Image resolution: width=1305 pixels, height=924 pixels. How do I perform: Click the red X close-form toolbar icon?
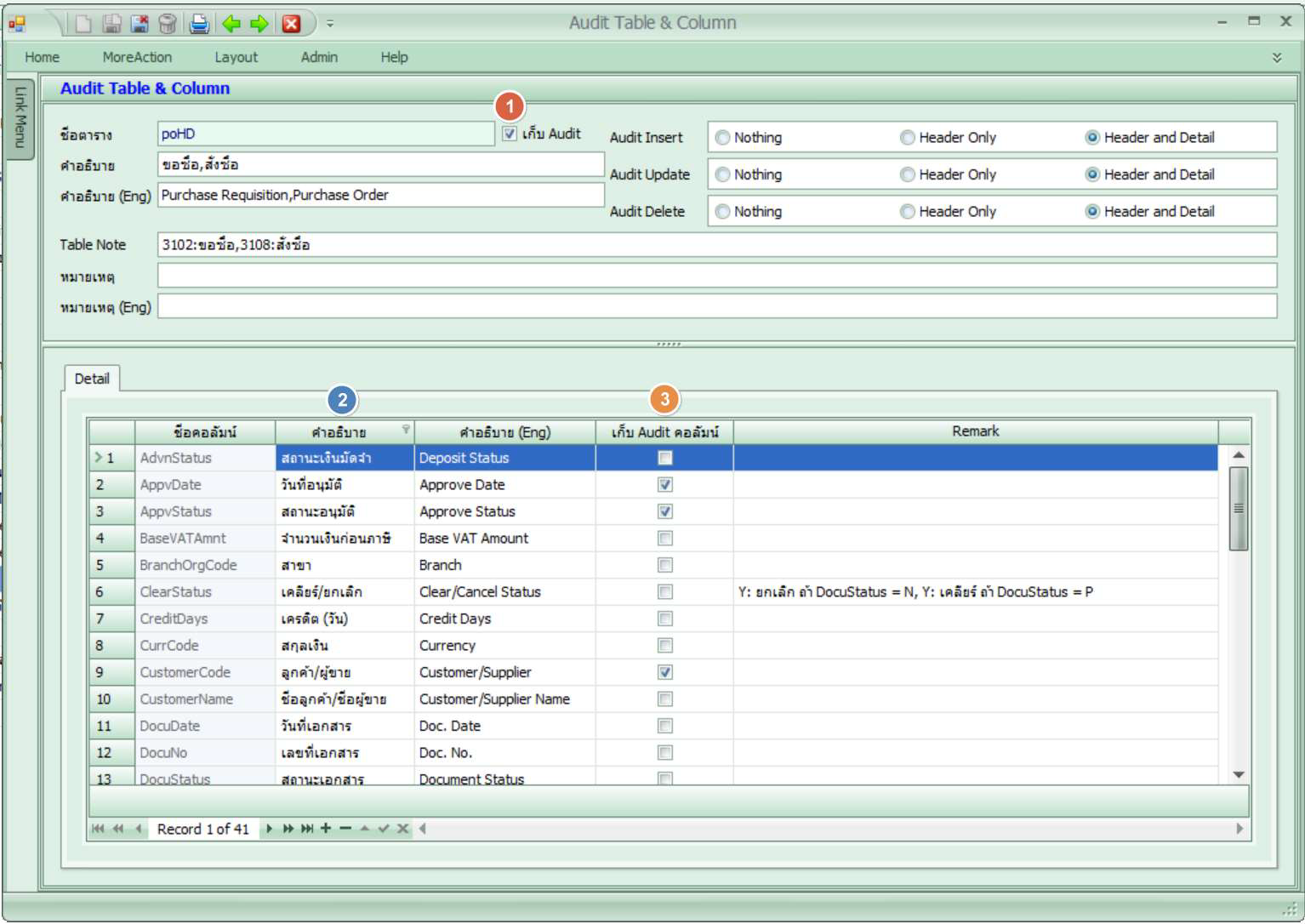(x=291, y=24)
